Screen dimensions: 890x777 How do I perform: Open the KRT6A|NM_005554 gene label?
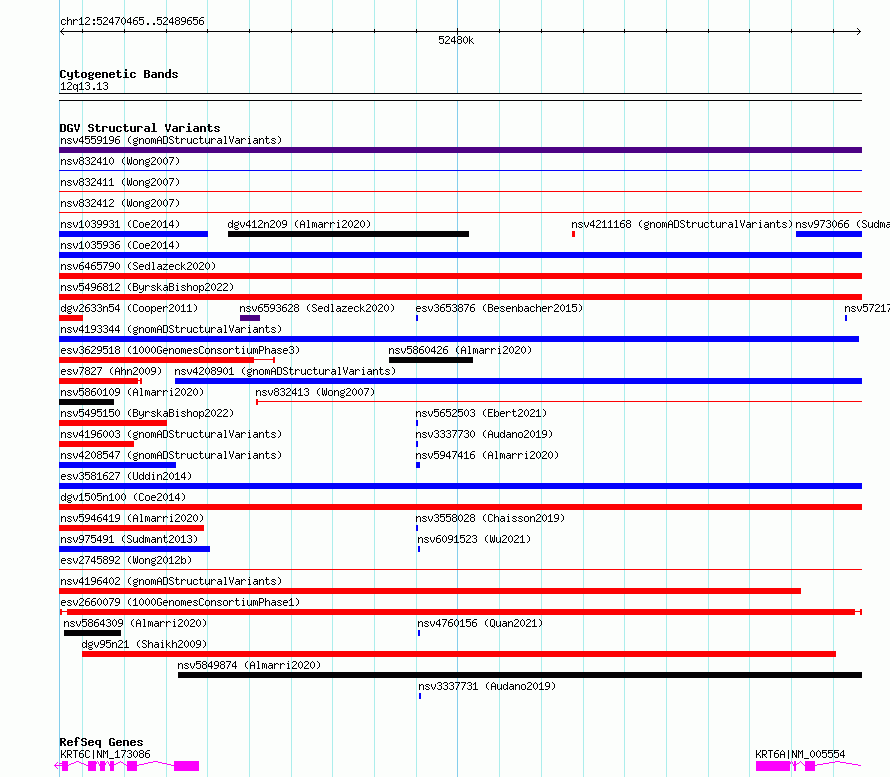click(x=800, y=754)
